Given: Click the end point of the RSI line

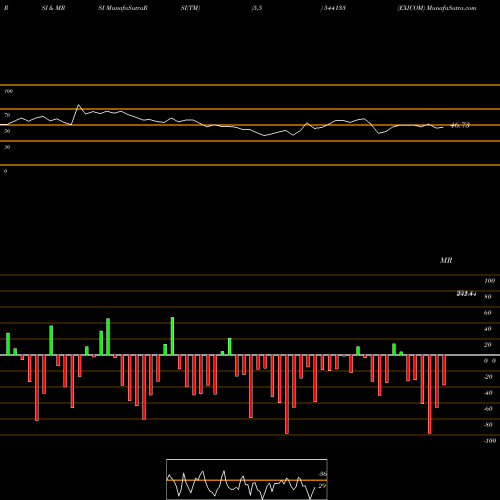Looking at the screenshot, I should pos(443,128).
